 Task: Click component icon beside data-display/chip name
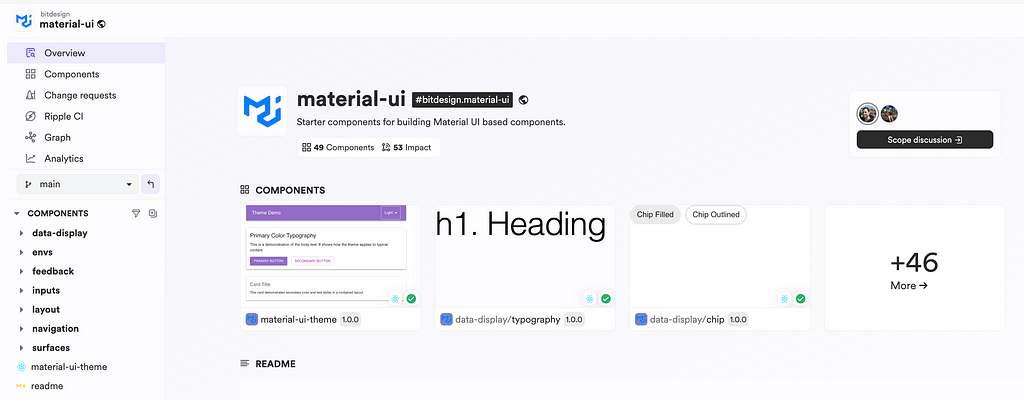pyautogui.click(x=641, y=320)
